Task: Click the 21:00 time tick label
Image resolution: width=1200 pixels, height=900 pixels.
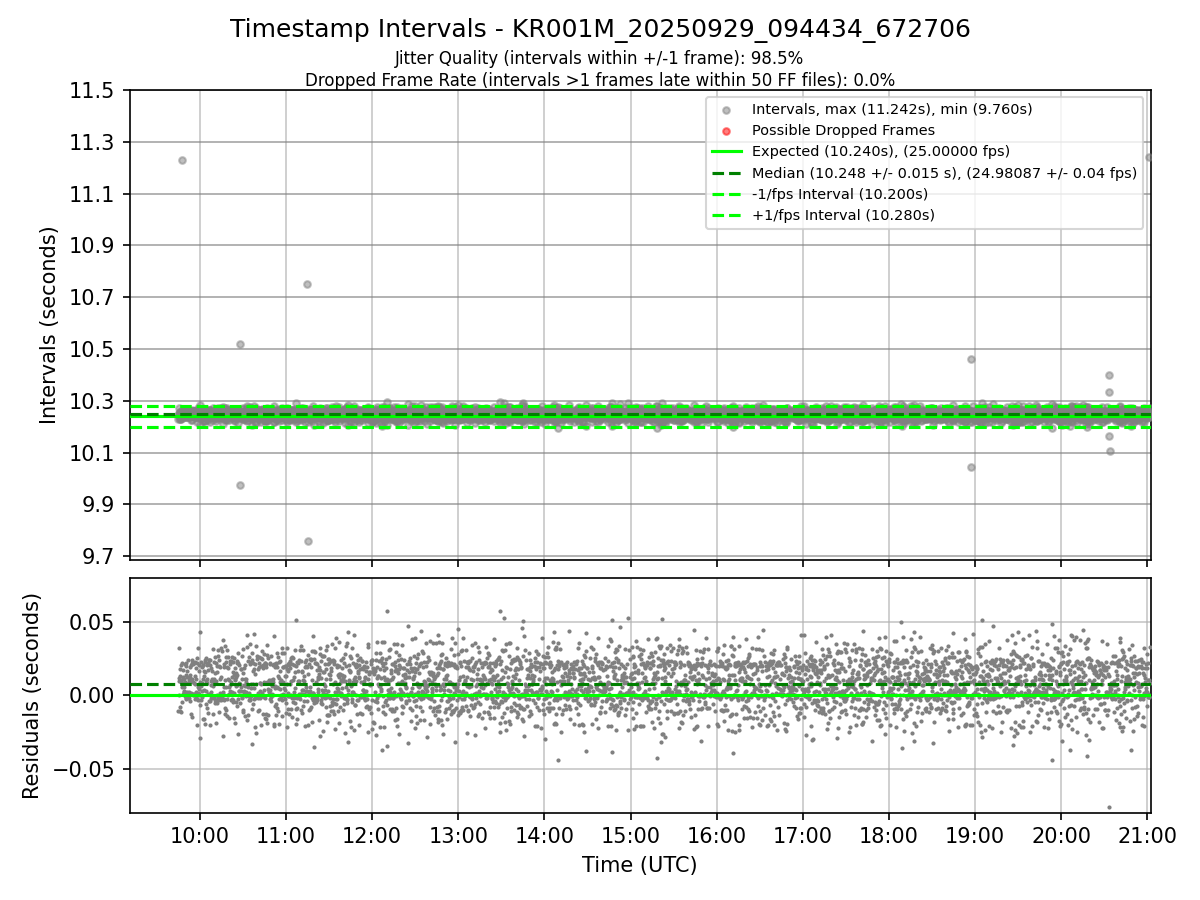Action: click(x=1146, y=834)
